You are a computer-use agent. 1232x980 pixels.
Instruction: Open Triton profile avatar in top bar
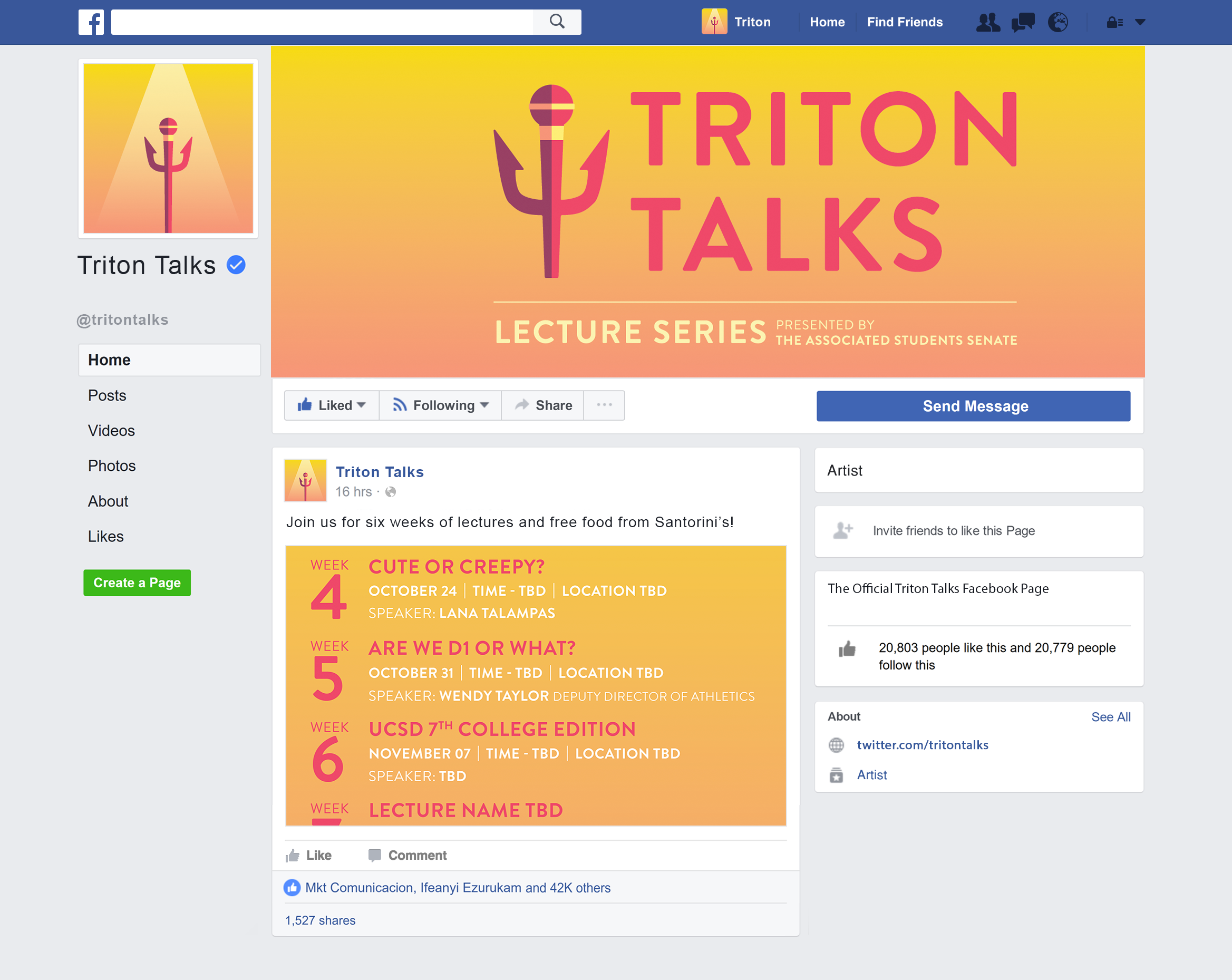(x=714, y=22)
